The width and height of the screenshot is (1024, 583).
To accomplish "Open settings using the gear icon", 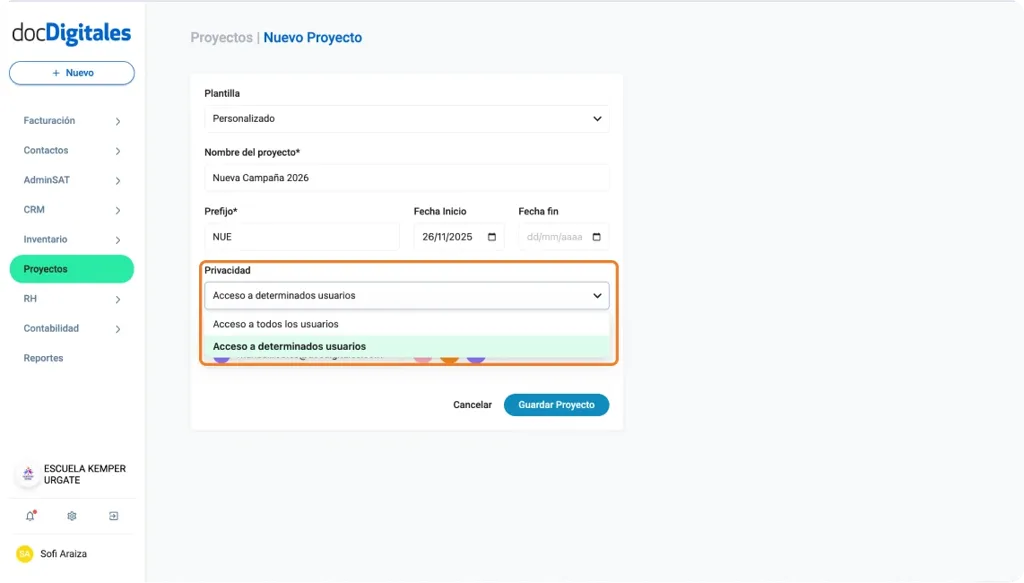I will click(70, 515).
